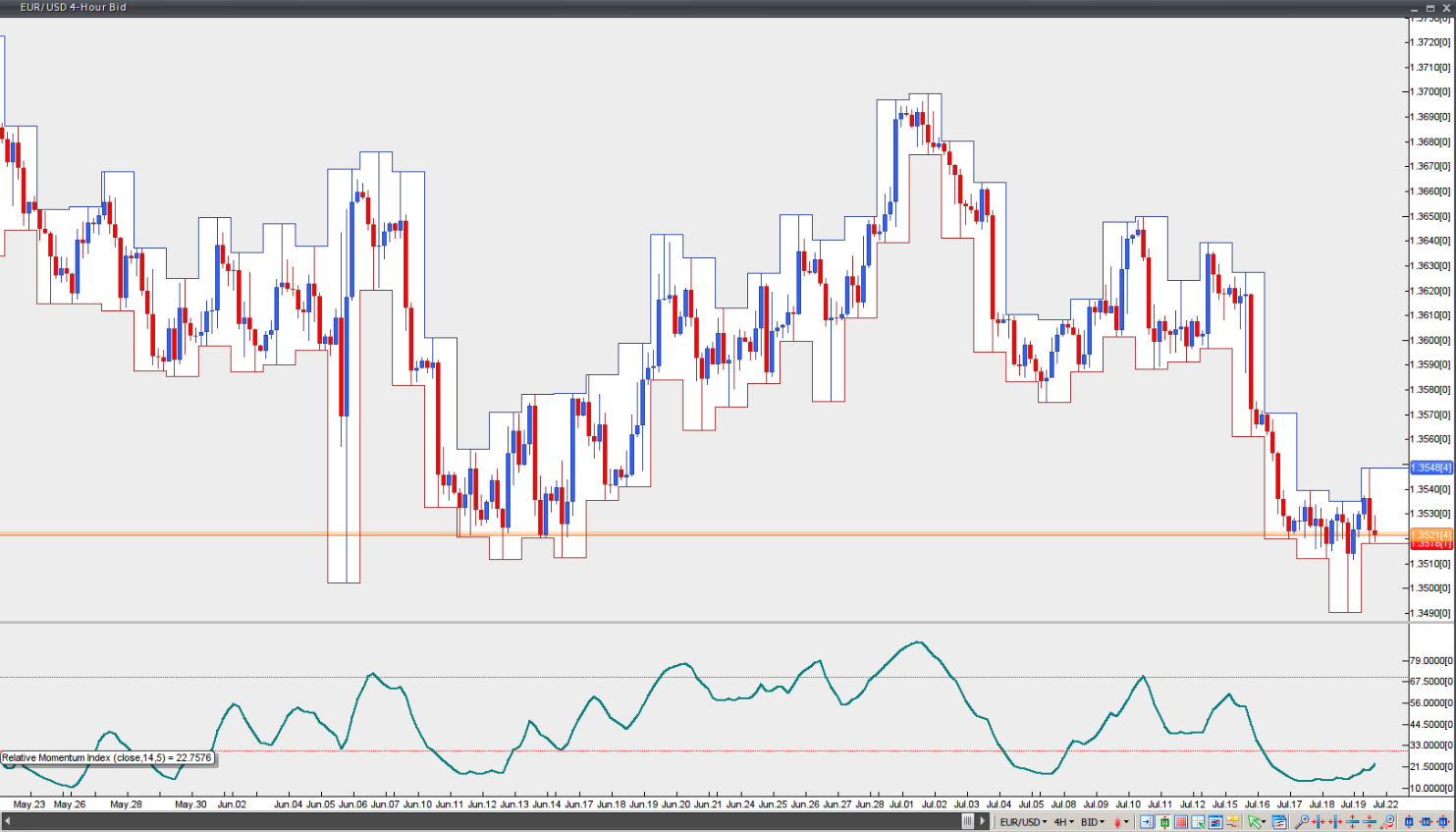Click the 33.0000 indicator scale label
The image size is (1456, 832).
pos(1430,746)
